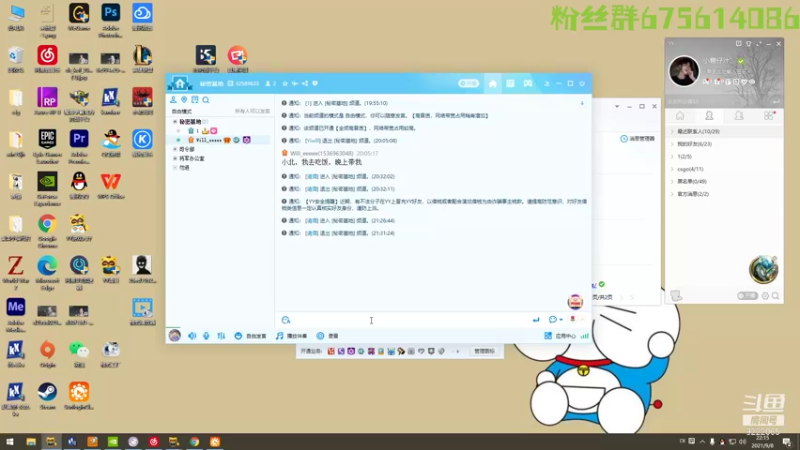Start recording with the 录音 button
Viewport: 800px width, 450px height.
(327, 336)
